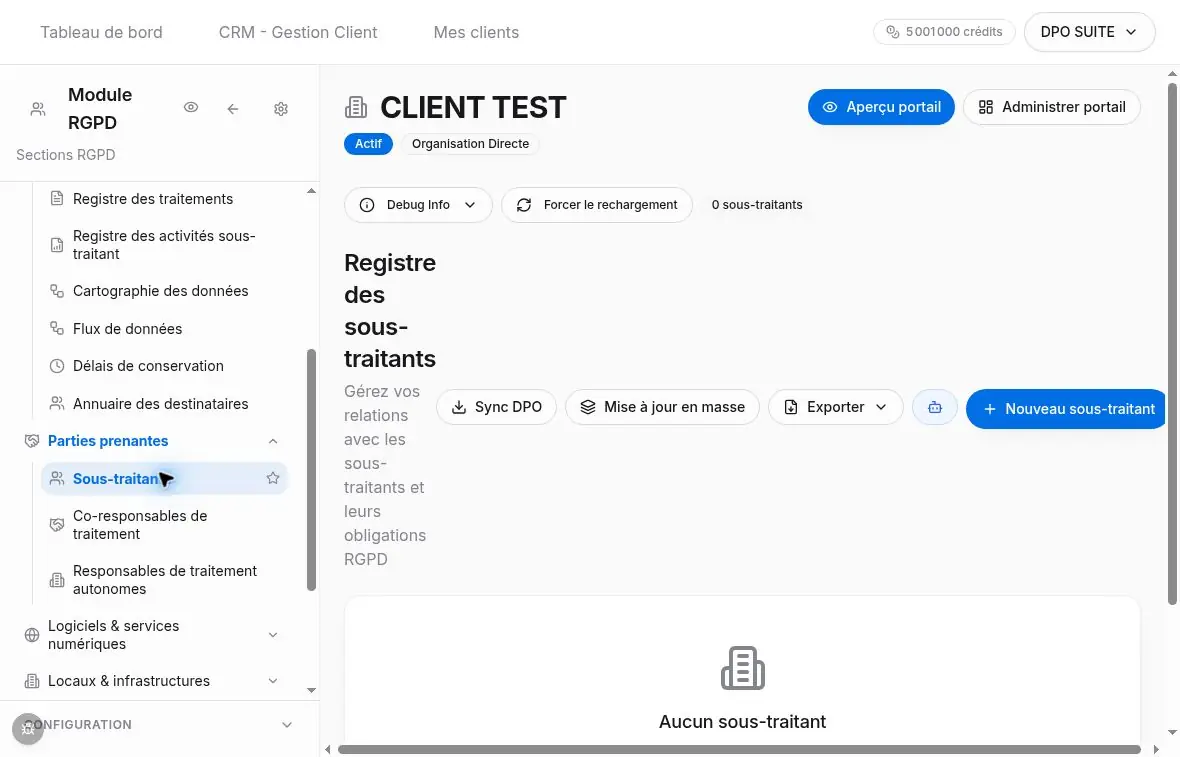Image resolution: width=1180 pixels, height=757 pixels.
Task: Click the Annuaire des destinataires people icon
Action: (56, 403)
